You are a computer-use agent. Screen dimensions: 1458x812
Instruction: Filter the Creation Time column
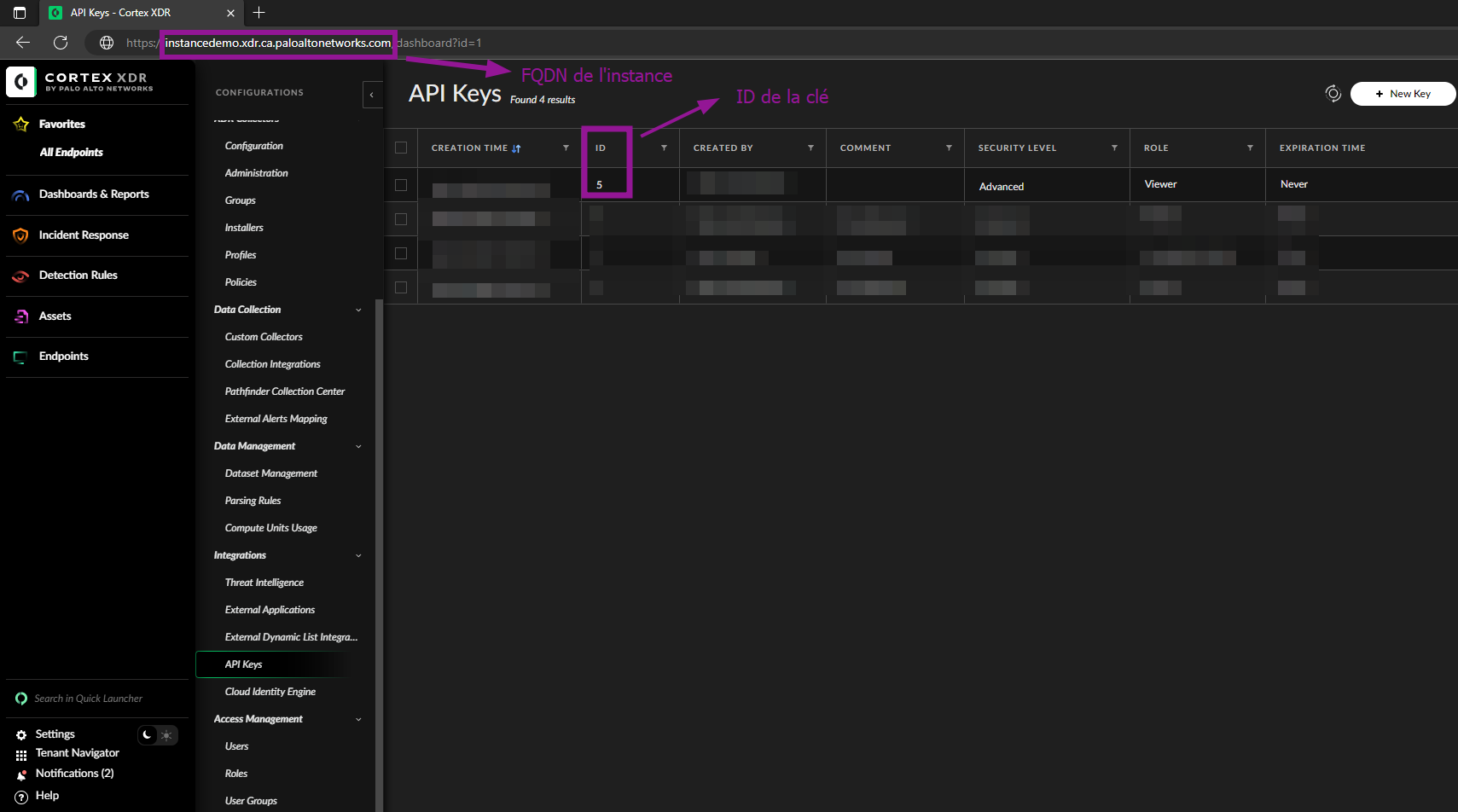[566, 148]
